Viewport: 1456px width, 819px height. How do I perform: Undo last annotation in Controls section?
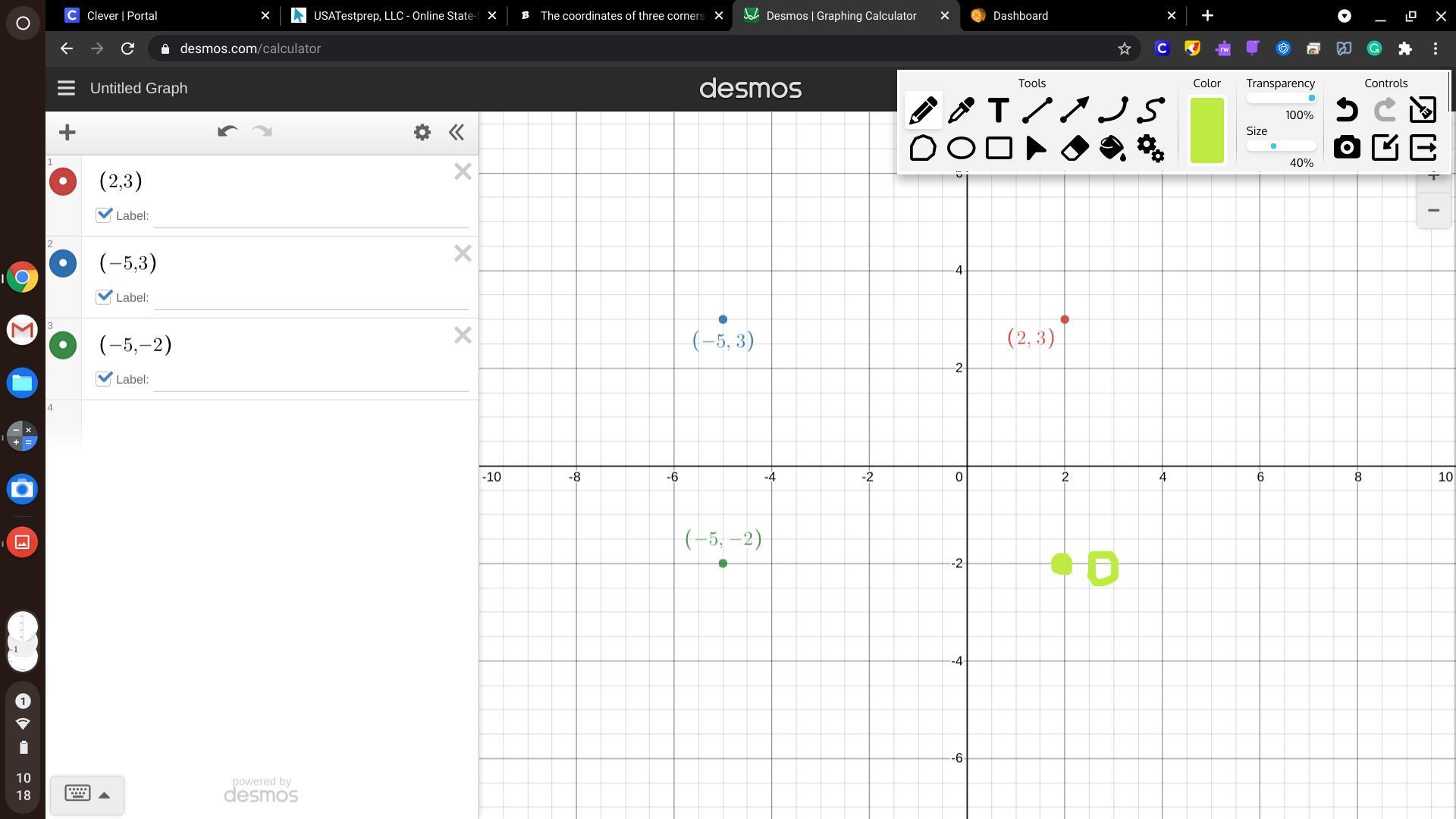pos(1347,111)
